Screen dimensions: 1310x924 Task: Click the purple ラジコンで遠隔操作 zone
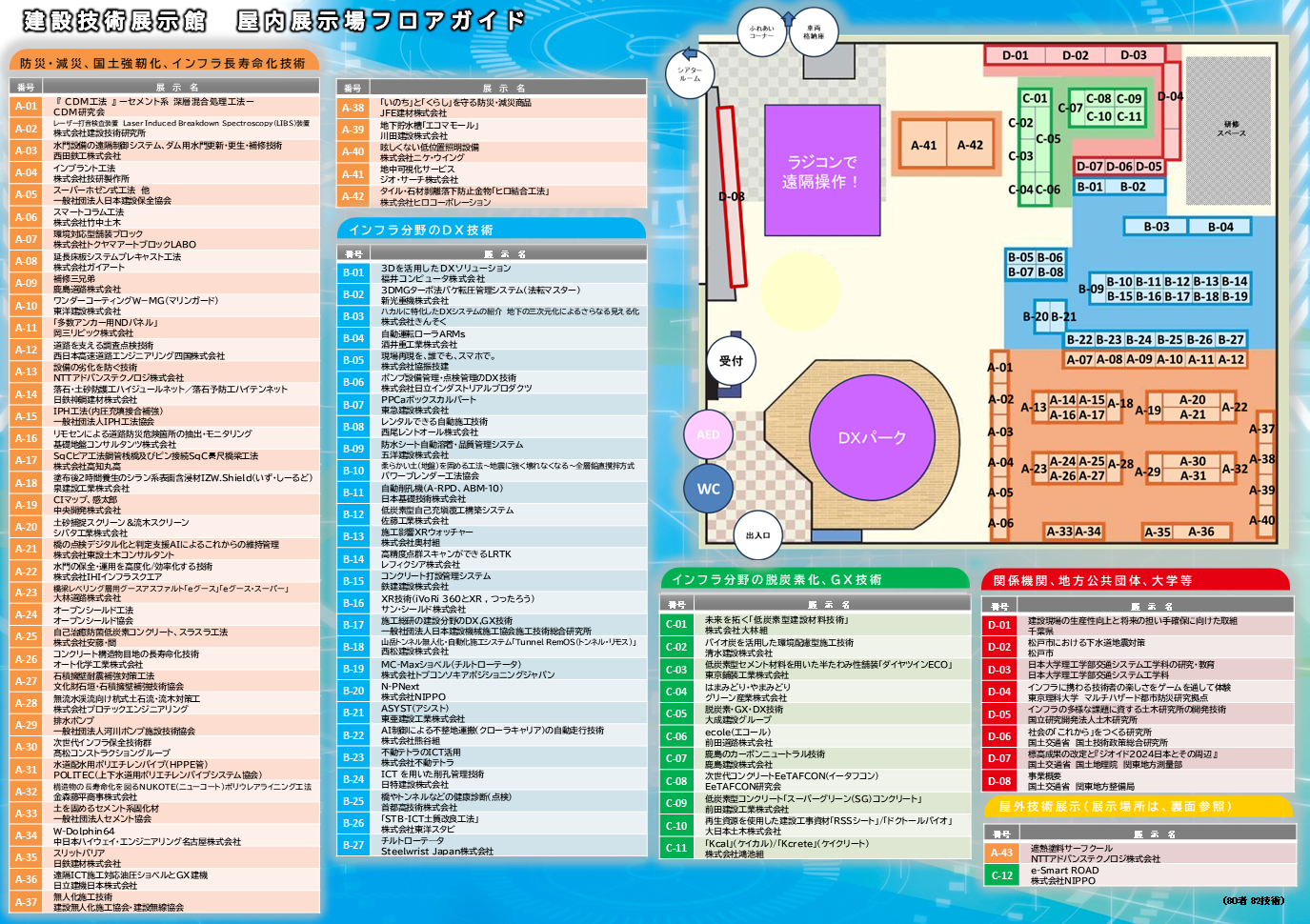pyautogui.click(x=820, y=171)
